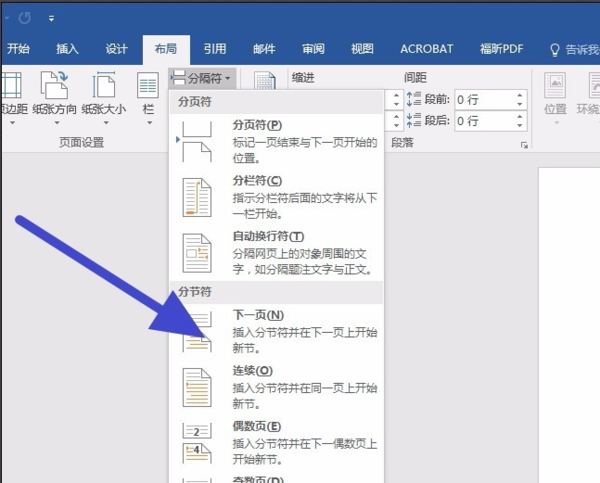Insert 连续(O) continuous section break

pos(276,387)
